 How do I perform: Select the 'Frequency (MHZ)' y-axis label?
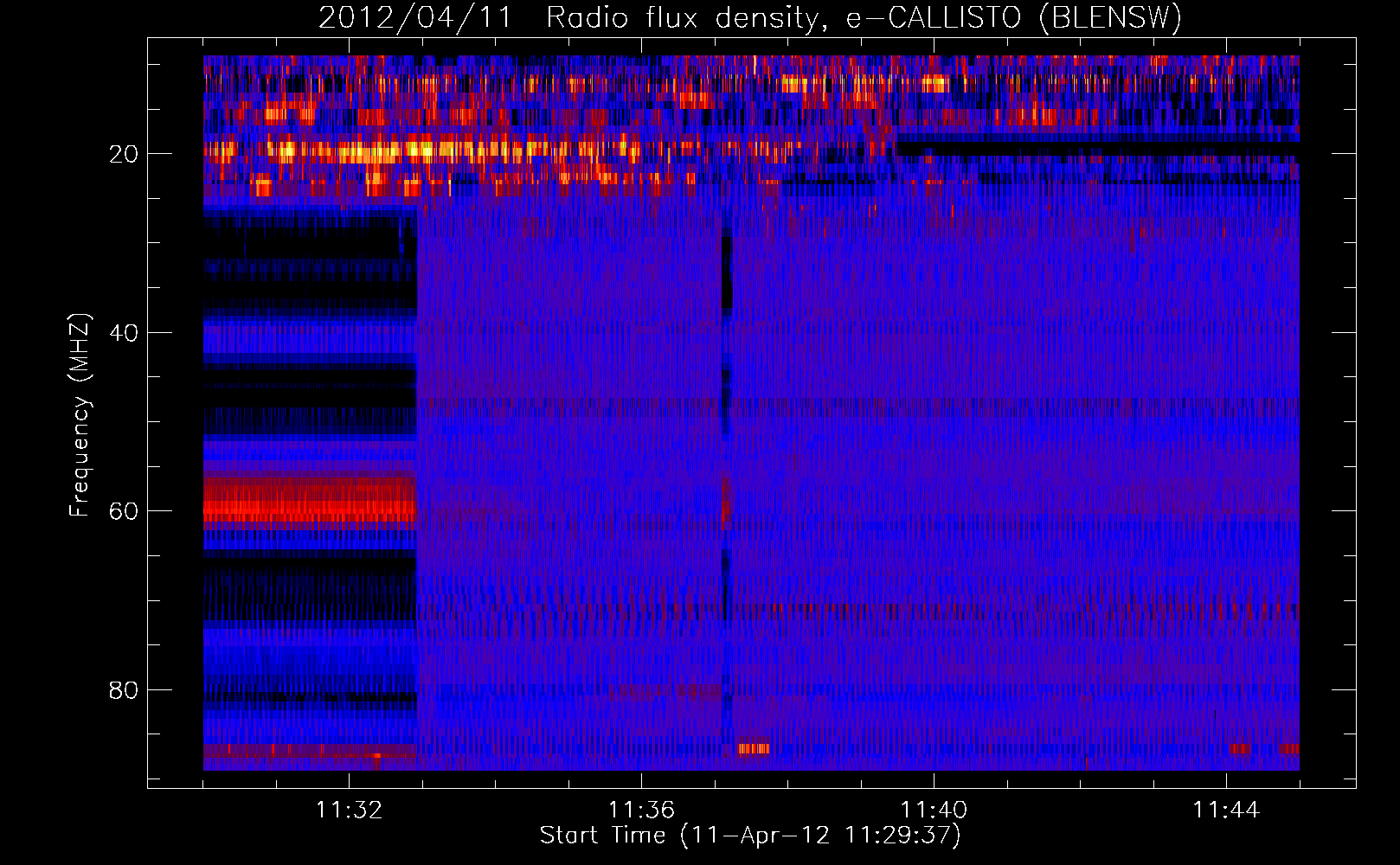pyautogui.click(x=79, y=415)
